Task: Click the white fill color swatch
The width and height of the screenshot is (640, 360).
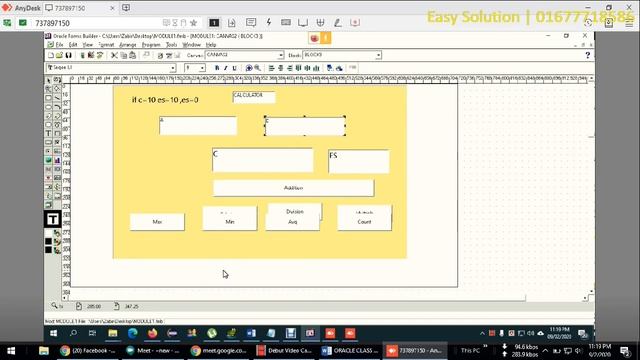Action: click(48, 233)
